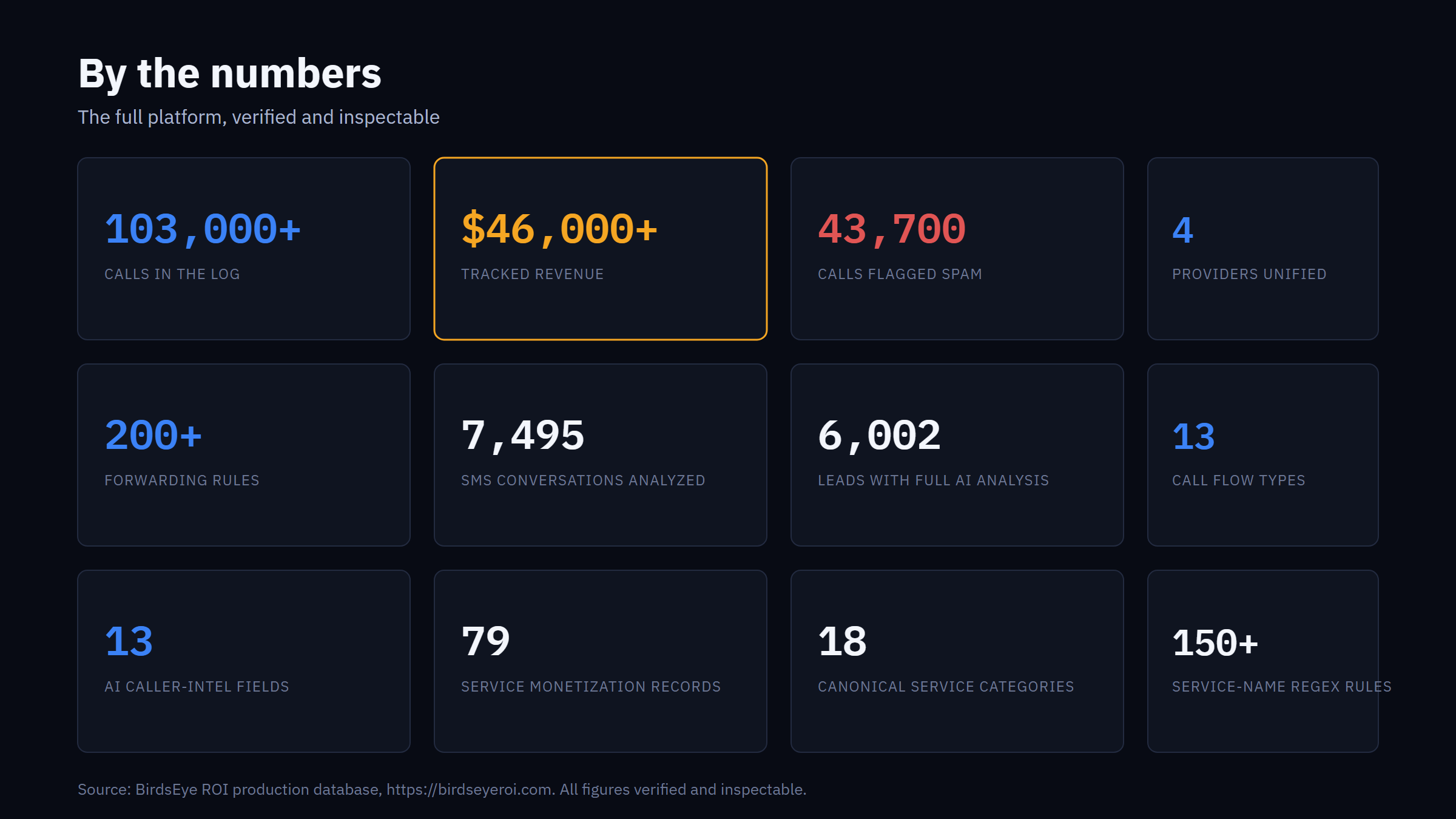Select the 18 canonical service categories card

coord(957,661)
